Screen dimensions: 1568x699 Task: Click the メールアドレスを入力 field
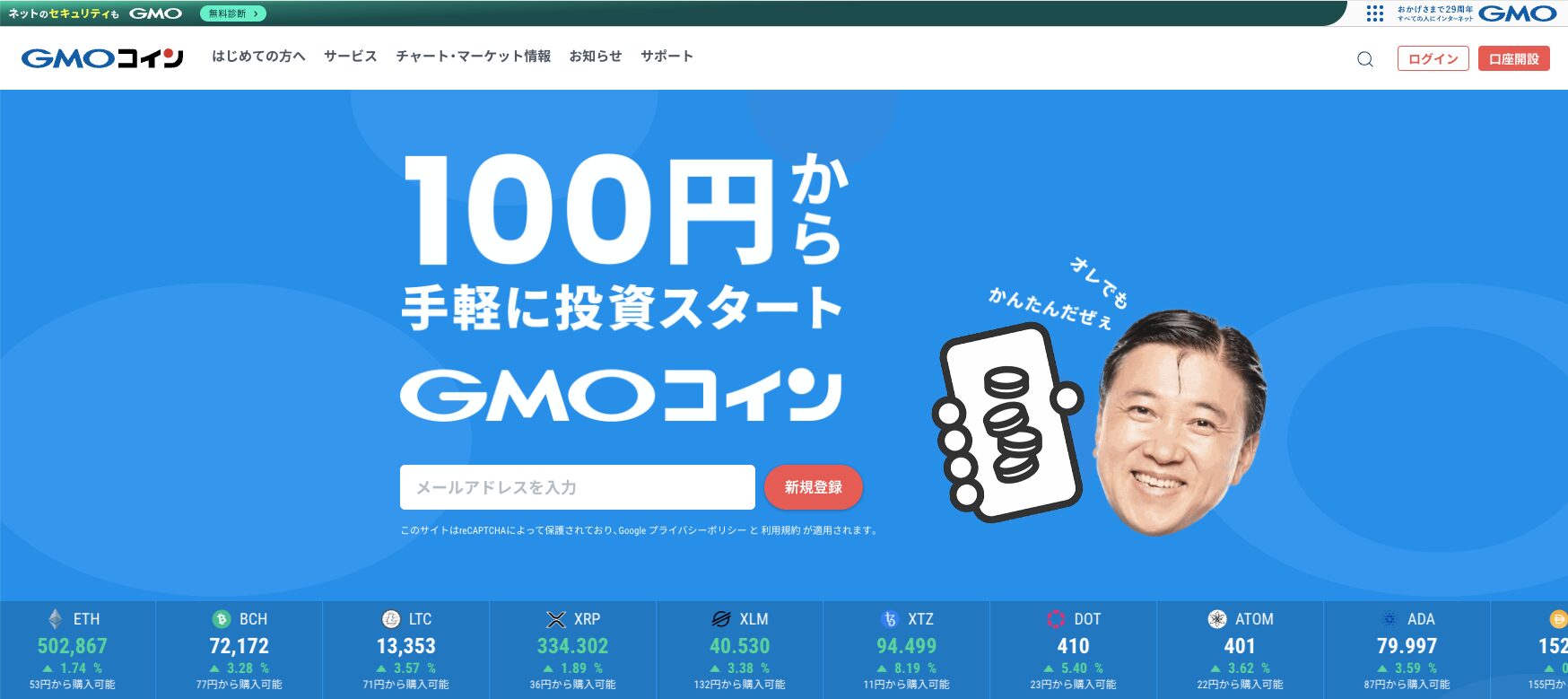[x=578, y=487]
